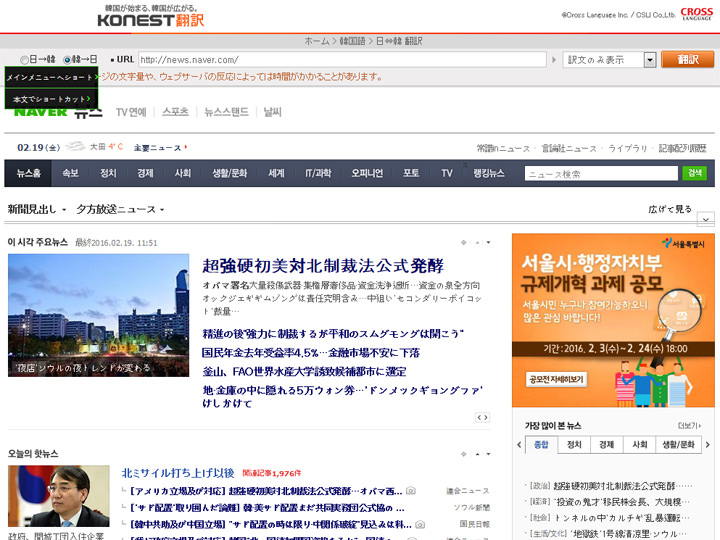
Task: Click the camera icon beside the first hot news headline
Action: [411, 491]
